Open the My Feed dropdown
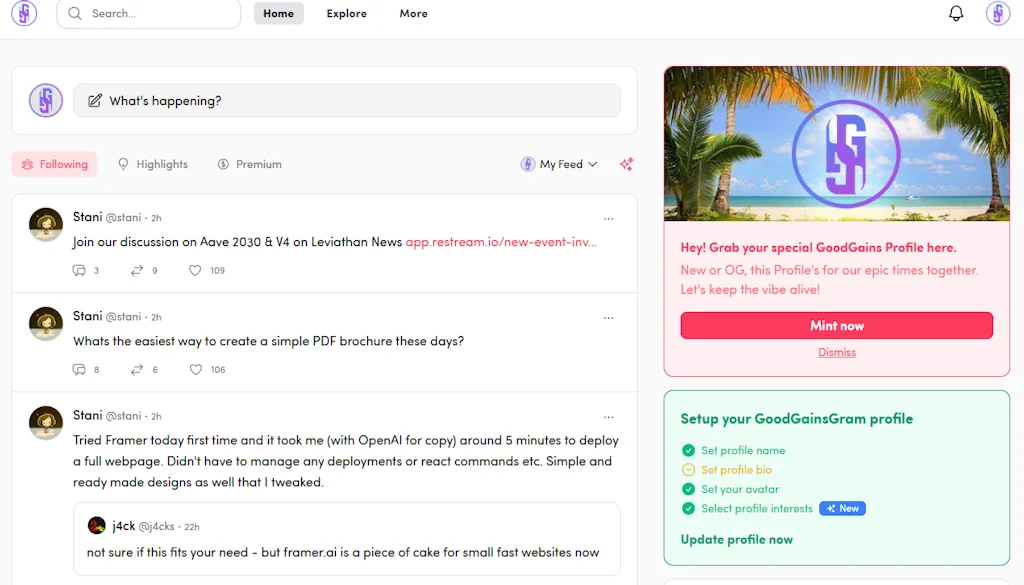The image size is (1024, 585). pyautogui.click(x=559, y=164)
